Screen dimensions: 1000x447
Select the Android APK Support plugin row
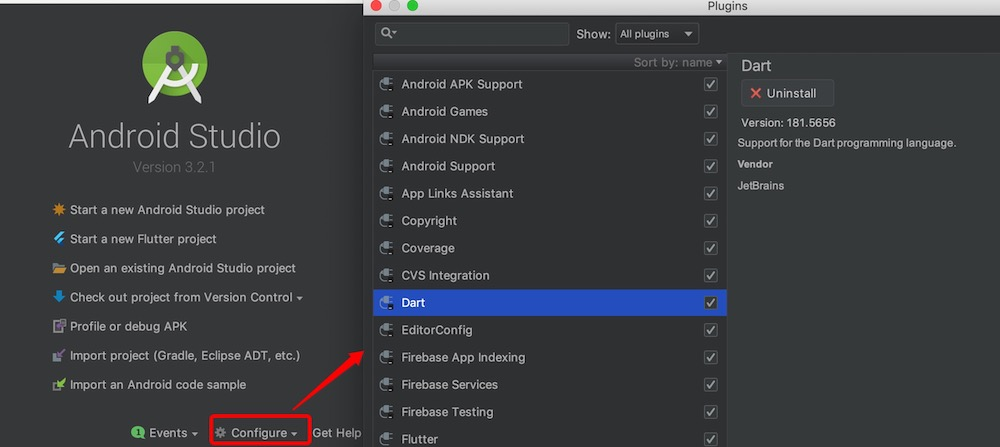(550, 84)
